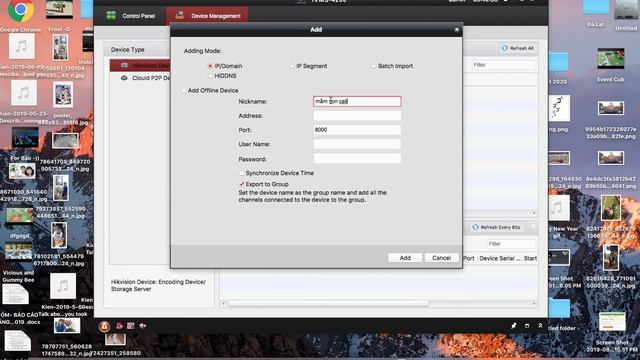640x360 pixels.
Task: Click the horizontal scrollbar in online devices list
Action: point(329,304)
